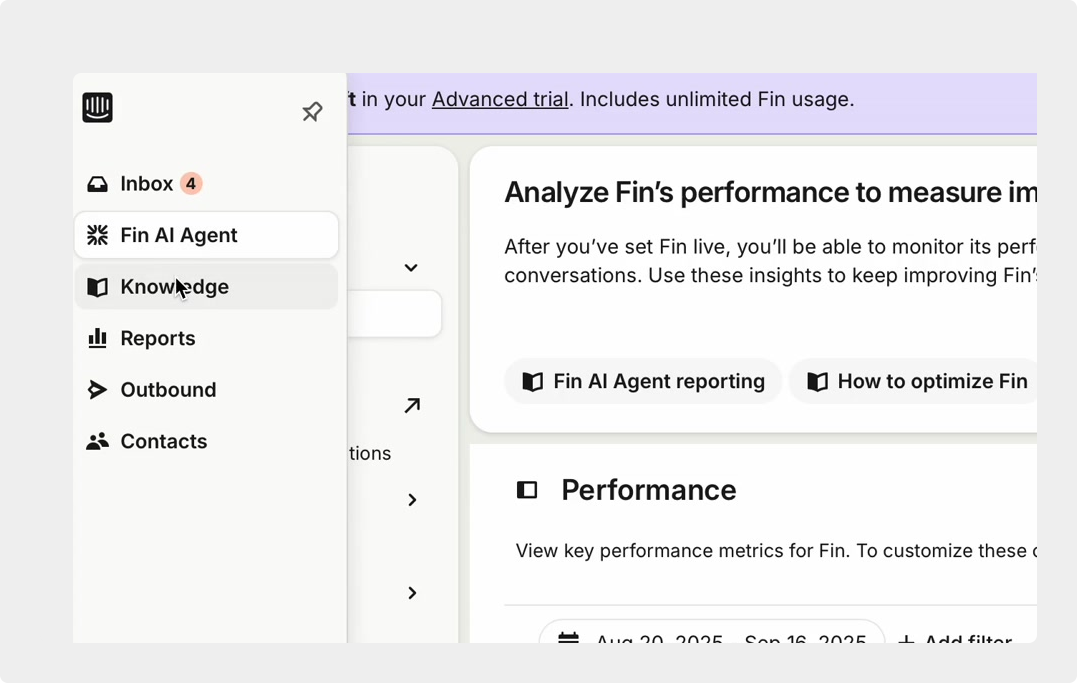The width and height of the screenshot is (1077, 683).
Task: Click the Inbox unread count badge
Action: (191, 184)
